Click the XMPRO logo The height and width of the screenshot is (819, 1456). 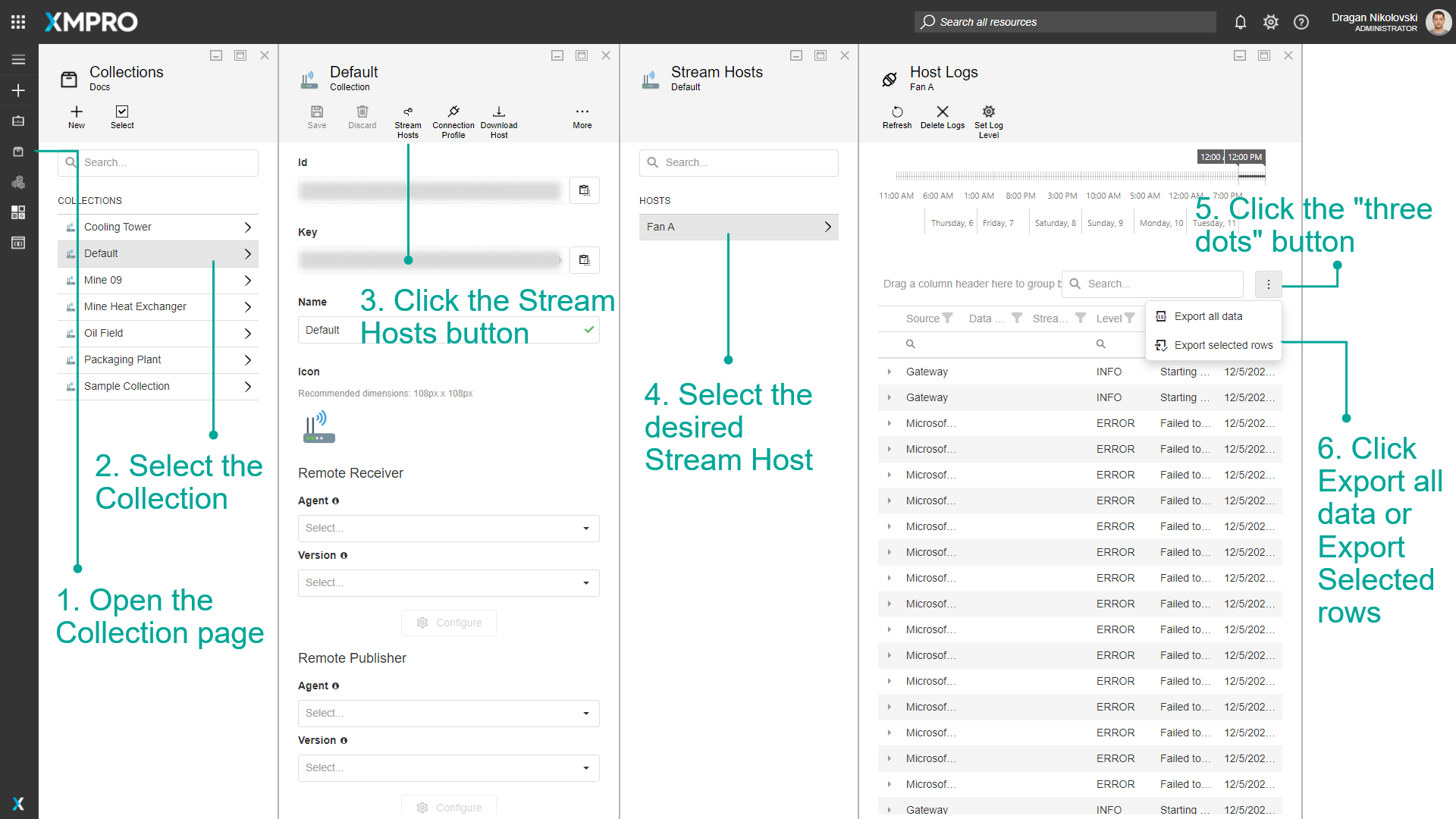tap(91, 22)
